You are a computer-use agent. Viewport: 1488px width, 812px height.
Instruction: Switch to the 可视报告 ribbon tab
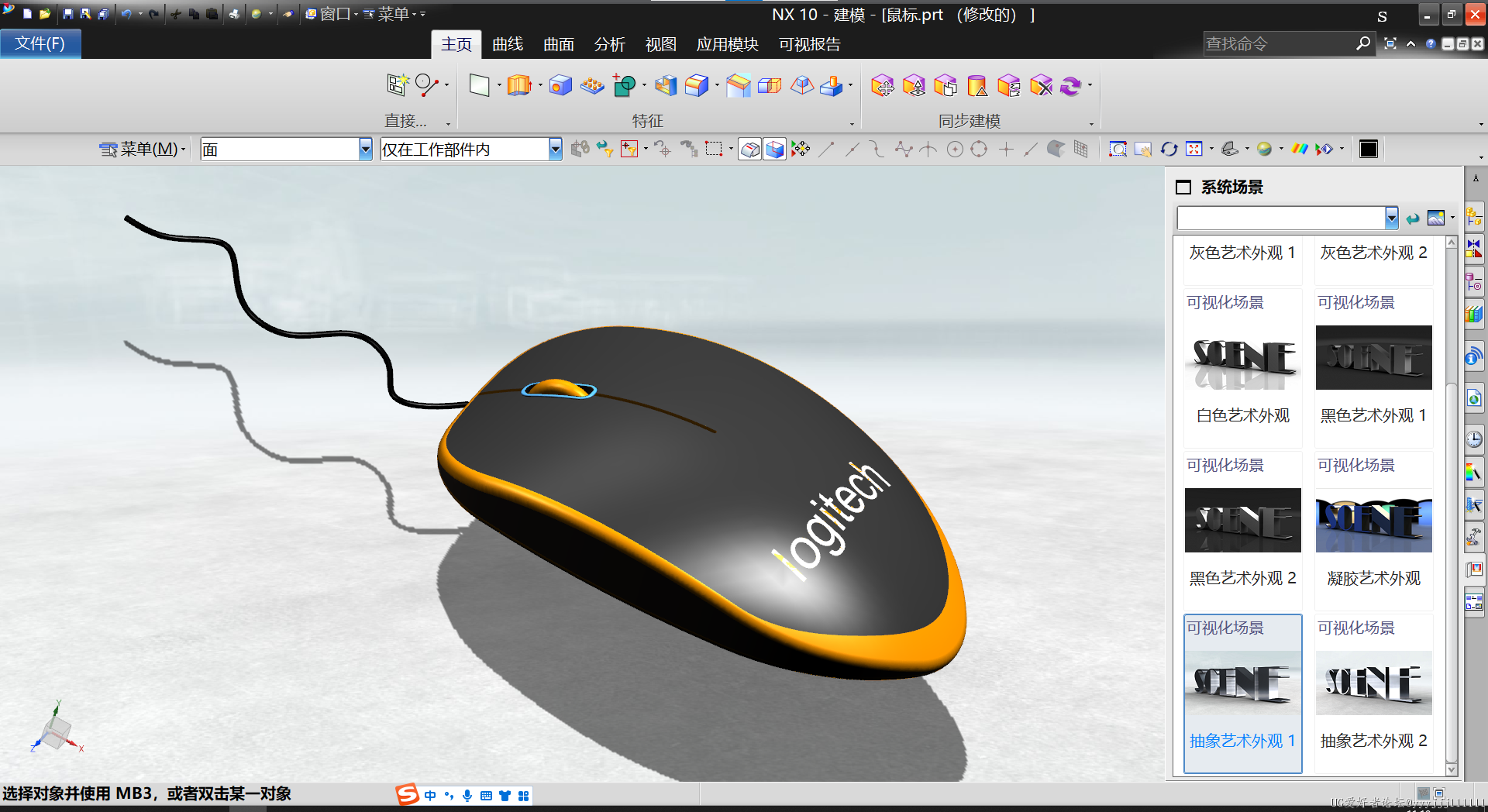810,45
